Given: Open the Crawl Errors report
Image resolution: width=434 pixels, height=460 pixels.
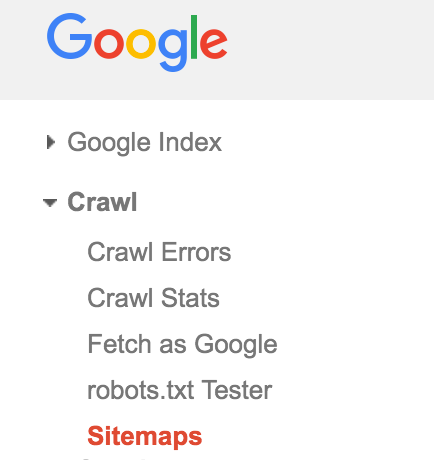Looking at the screenshot, I should 159,252.
